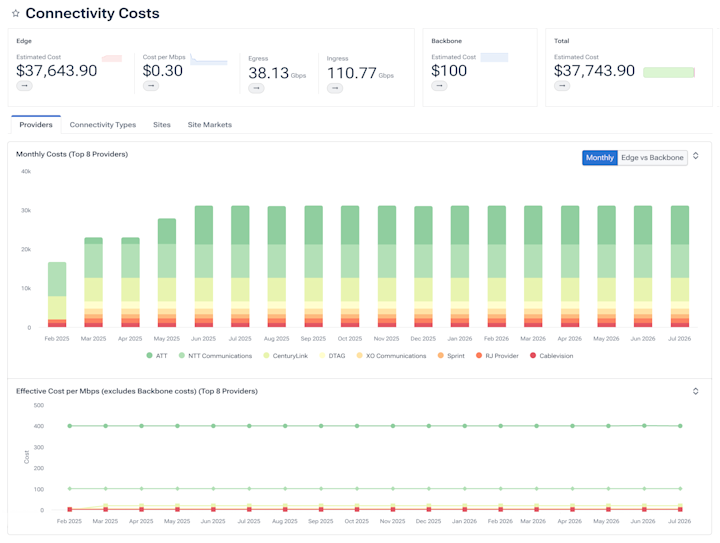720x543 pixels.
Task: Click Feb 2025 point on 400 cost line
Action: pos(70,426)
